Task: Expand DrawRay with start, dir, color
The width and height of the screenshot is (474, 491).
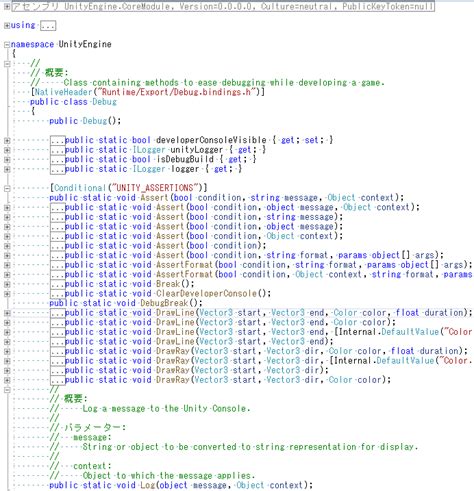Action: pyautogui.click(x=7, y=380)
